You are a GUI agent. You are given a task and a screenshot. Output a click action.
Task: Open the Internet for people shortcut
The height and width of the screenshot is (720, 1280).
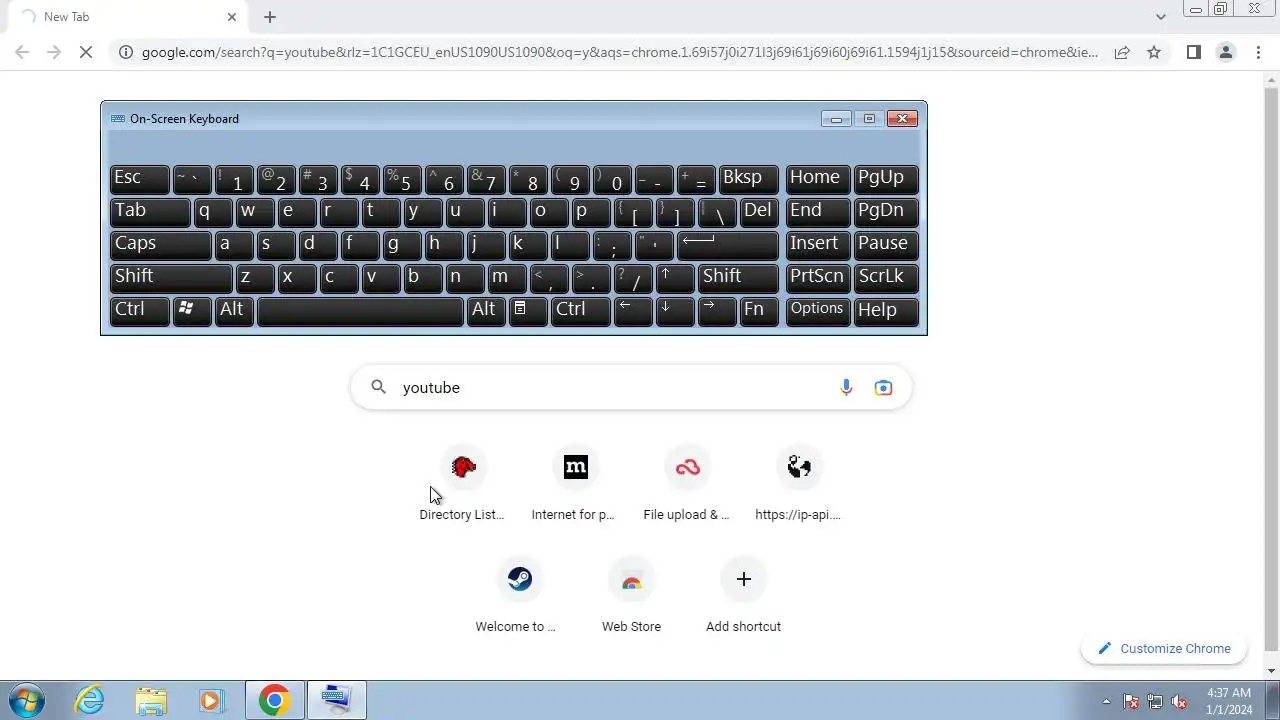575,485
